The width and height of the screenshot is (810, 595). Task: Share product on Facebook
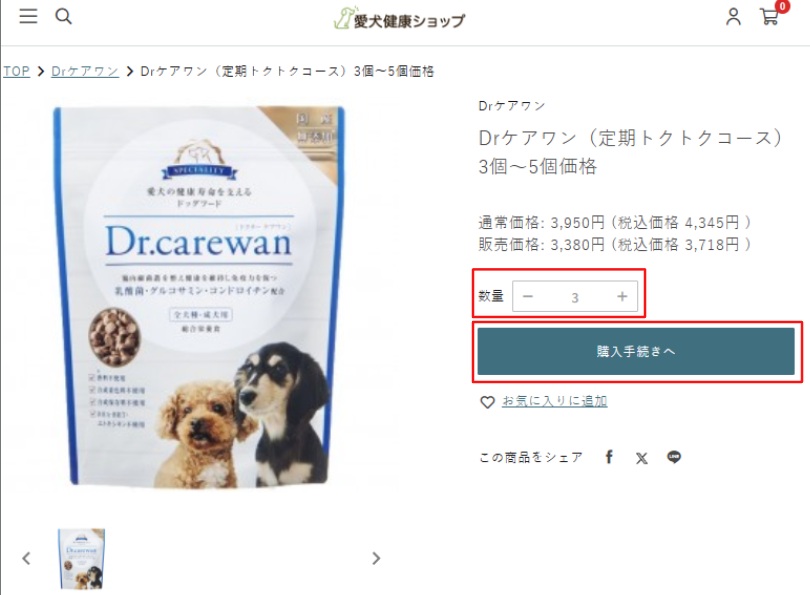coord(609,457)
